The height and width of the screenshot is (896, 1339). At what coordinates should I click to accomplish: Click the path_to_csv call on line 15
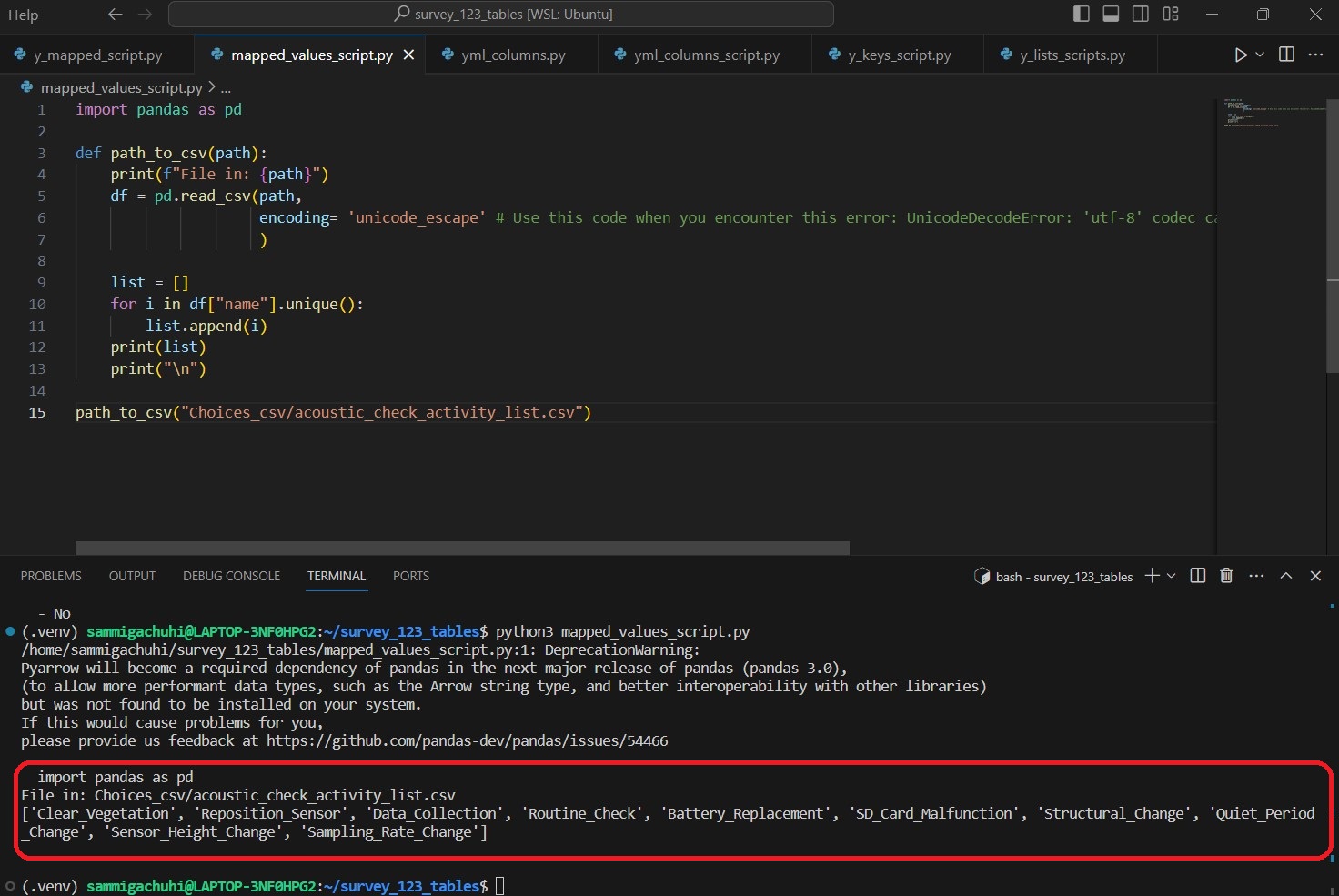coord(333,412)
